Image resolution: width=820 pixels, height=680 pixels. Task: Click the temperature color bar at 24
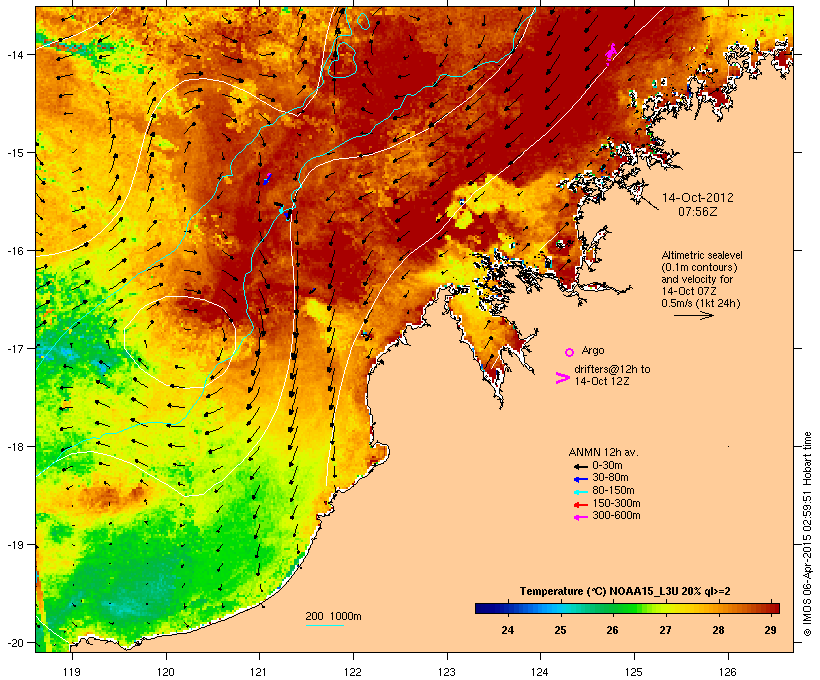point(507,608)
